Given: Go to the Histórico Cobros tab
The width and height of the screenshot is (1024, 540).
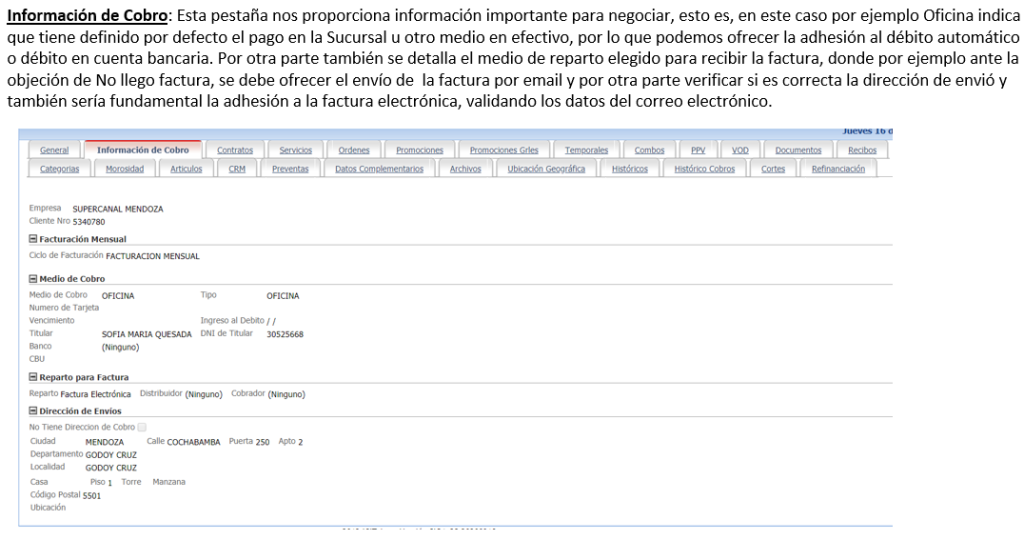Looking at the screenshot, I should tap(704, 169).
